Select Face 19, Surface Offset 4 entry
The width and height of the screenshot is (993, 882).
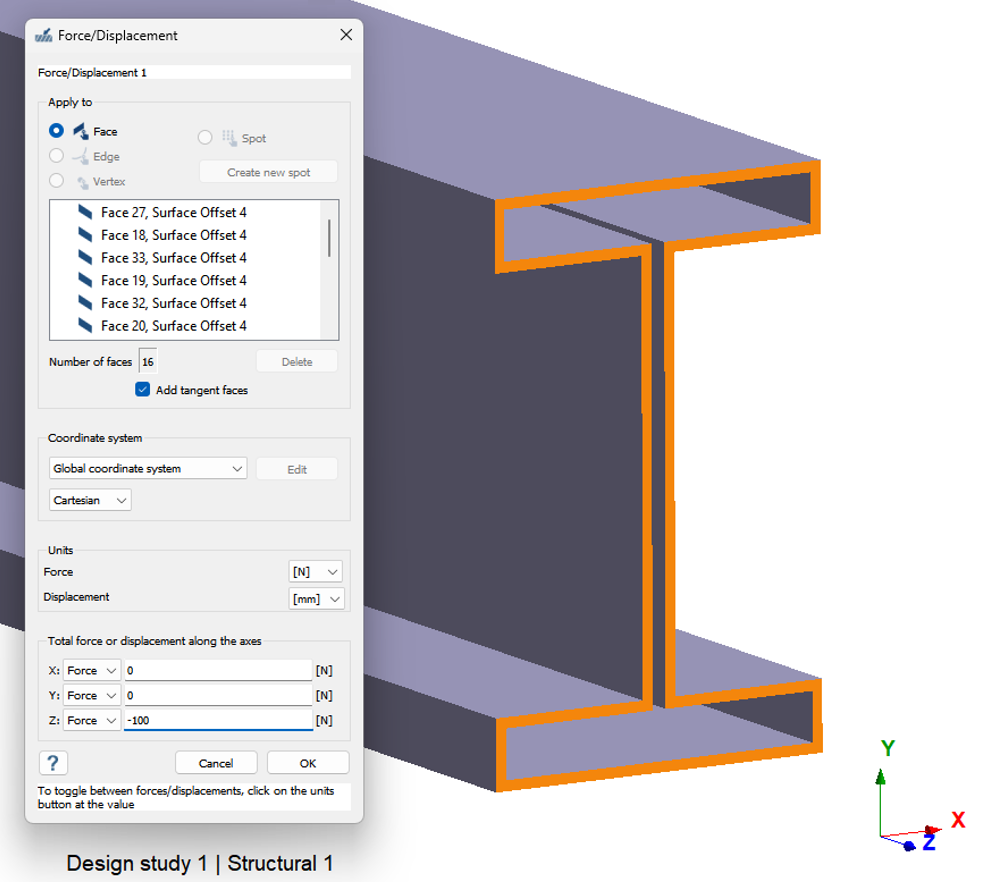(173, 281)
